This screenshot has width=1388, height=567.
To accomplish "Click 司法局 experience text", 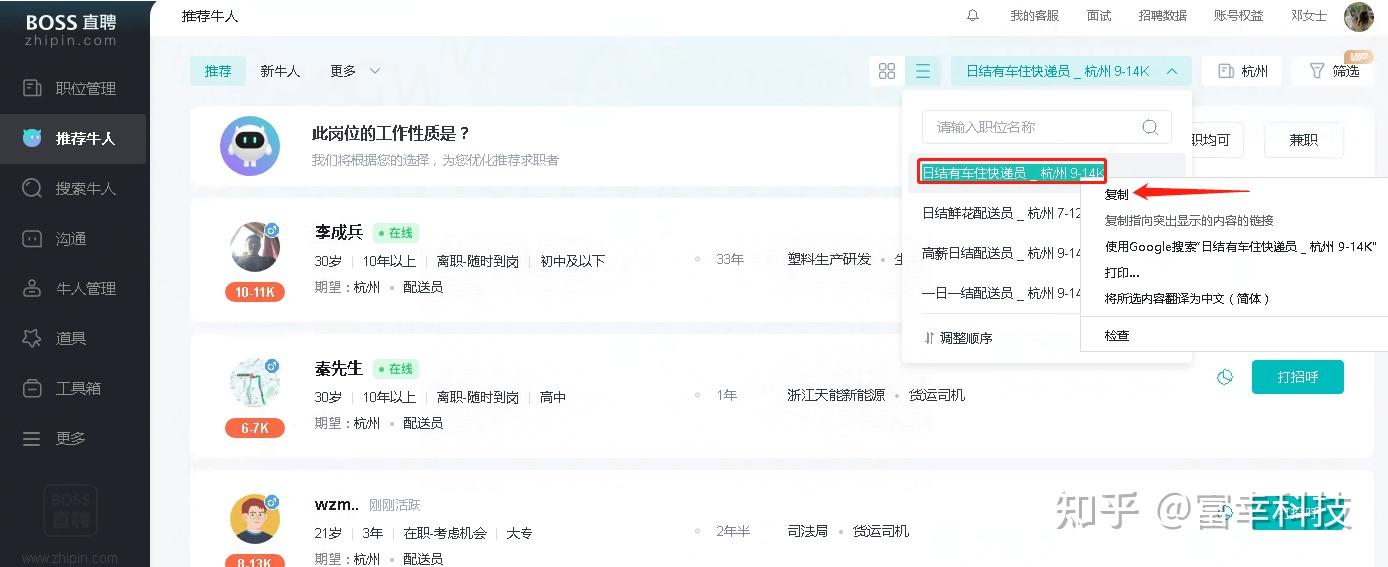I will click(x=807, y=531).
